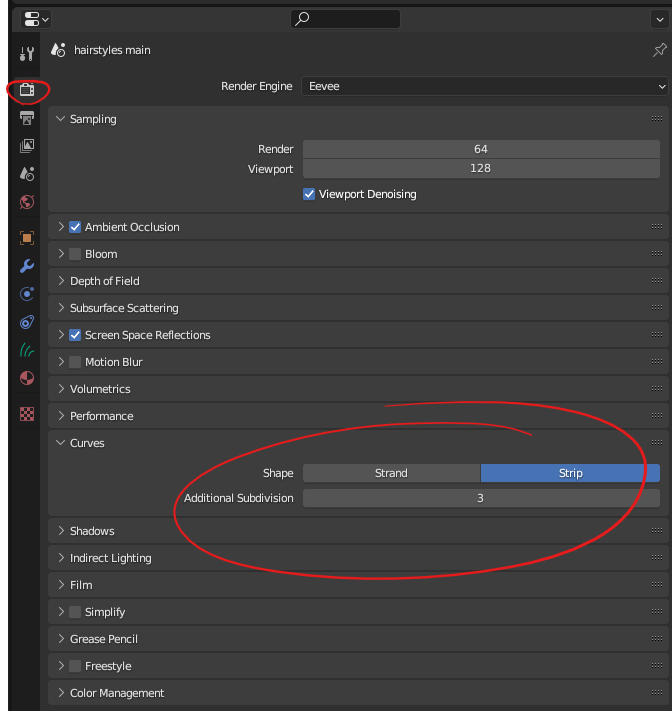Open the Object properties tab

27,238
